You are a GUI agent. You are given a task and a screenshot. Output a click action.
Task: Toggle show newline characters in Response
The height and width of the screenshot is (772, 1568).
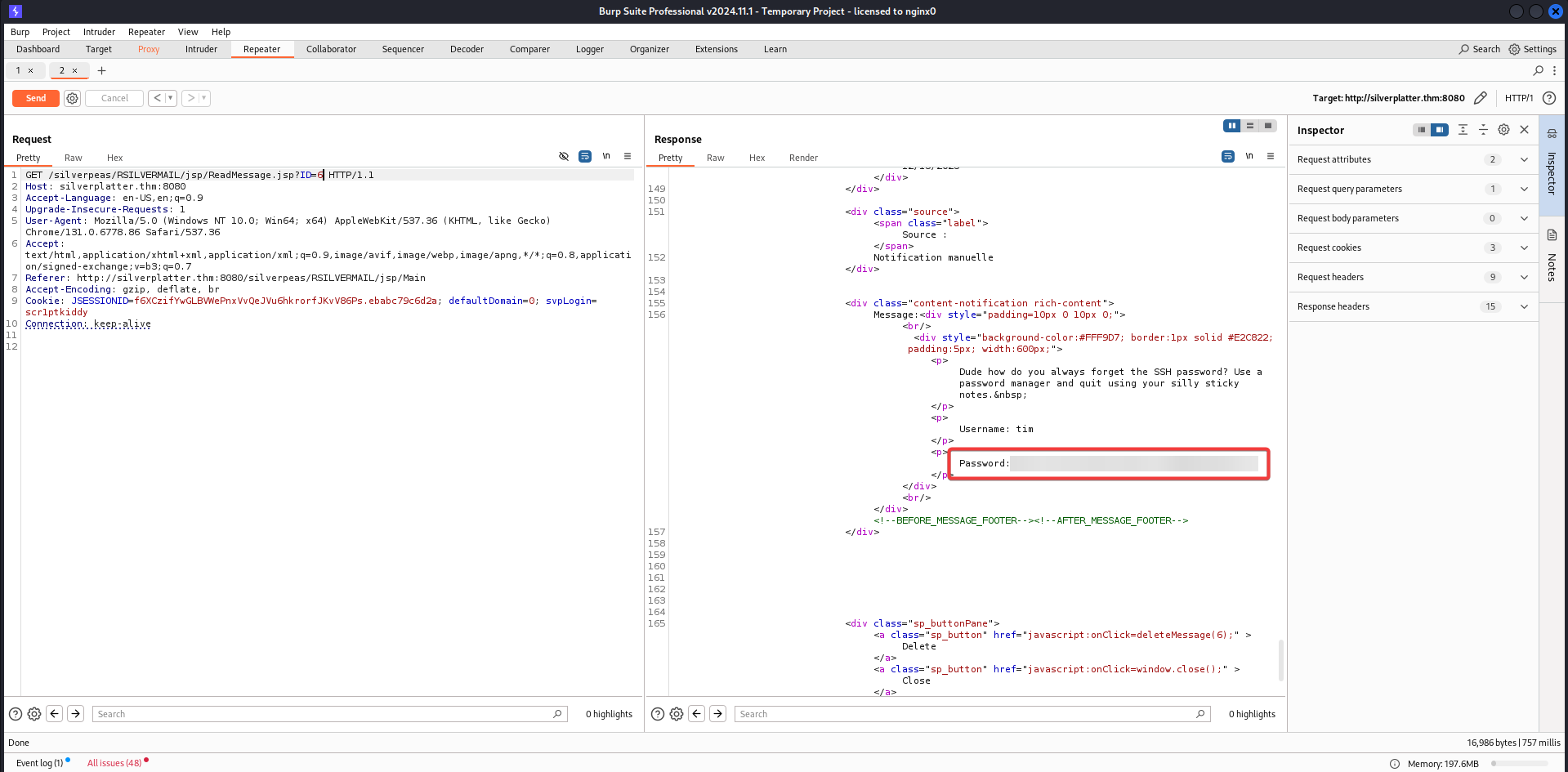point(1249,156)
